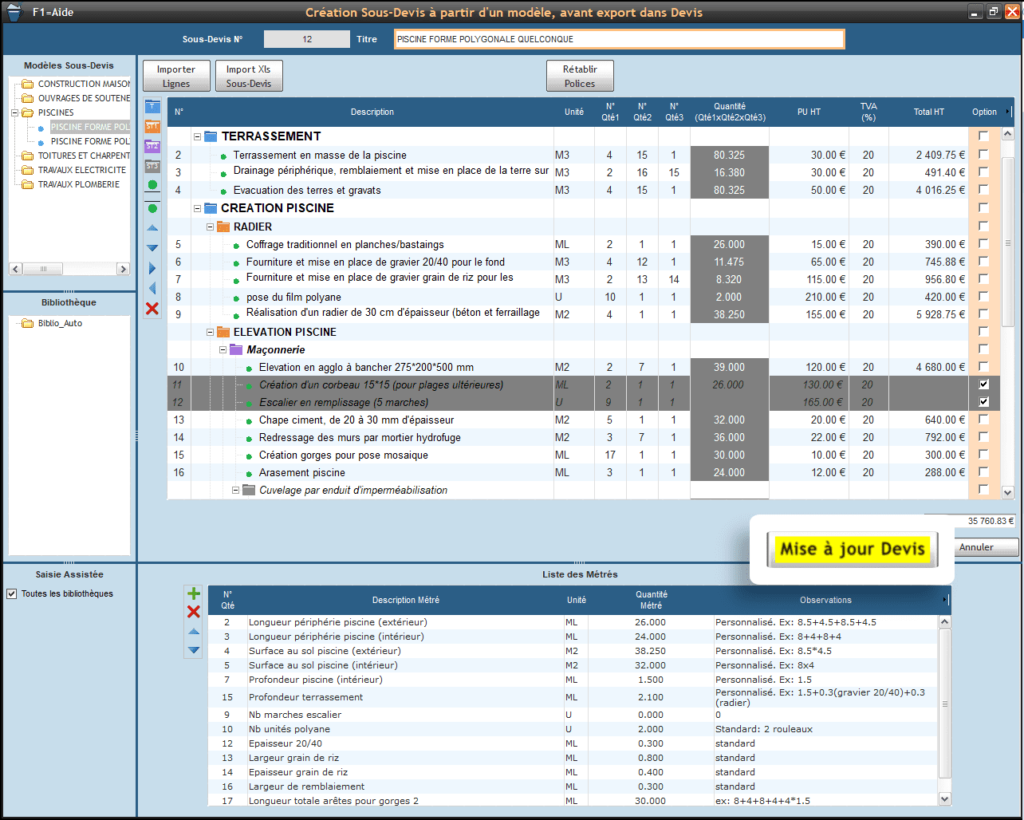Screen dimensions: 1024x820
Task: Click green bullet of line 2 Terrassement en masse
Action: [x=223, y=156]
